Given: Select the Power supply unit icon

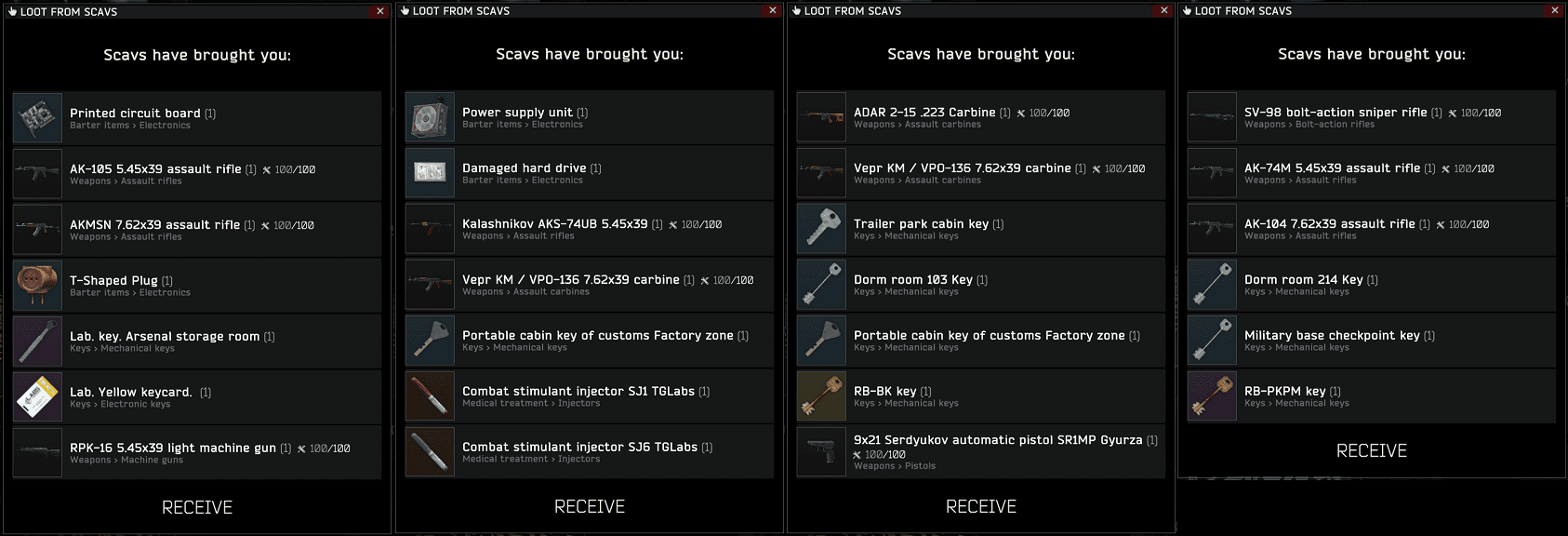Looking at the screenshot, I should coord(430,117).
